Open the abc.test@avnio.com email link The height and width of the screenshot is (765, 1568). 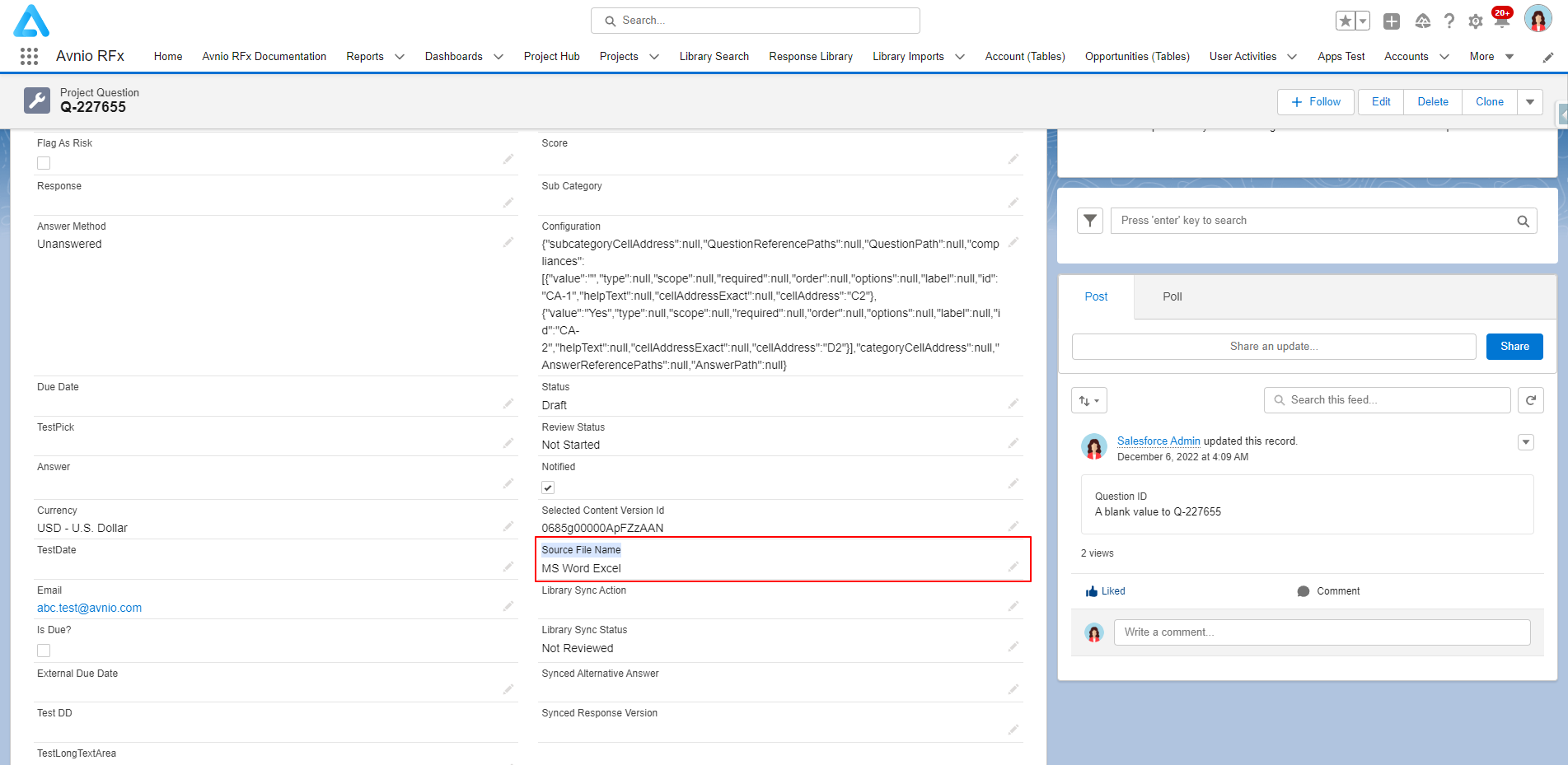pyautogui.click(x=89, y=608)
